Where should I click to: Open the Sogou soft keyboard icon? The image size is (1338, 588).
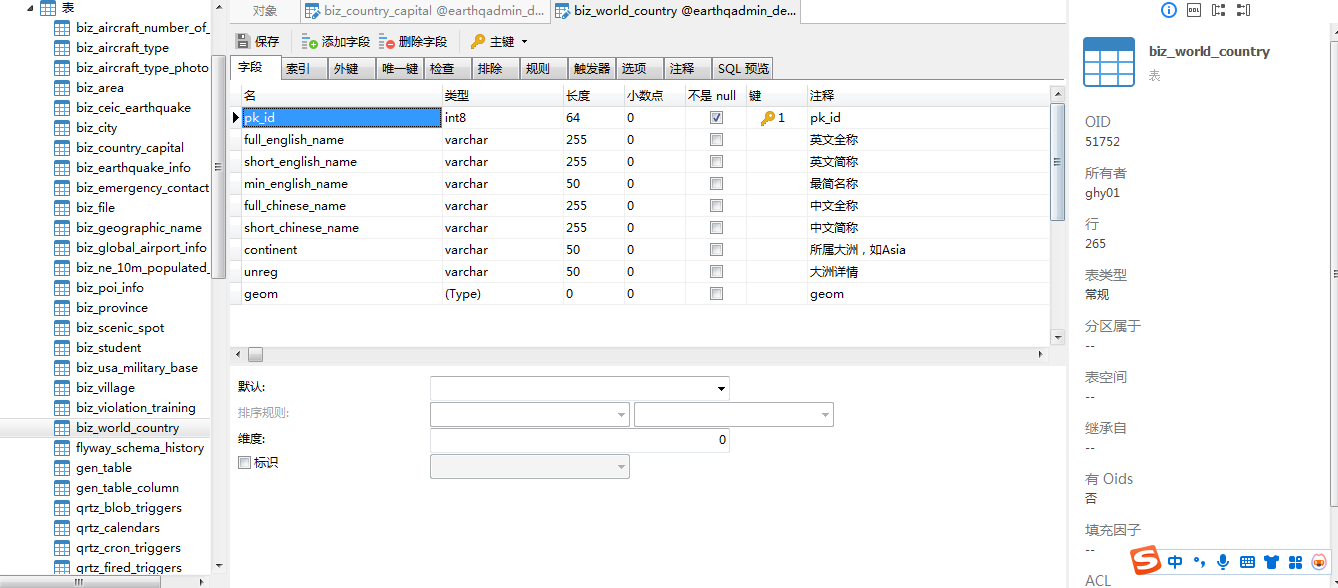[x=1247, y=562]
